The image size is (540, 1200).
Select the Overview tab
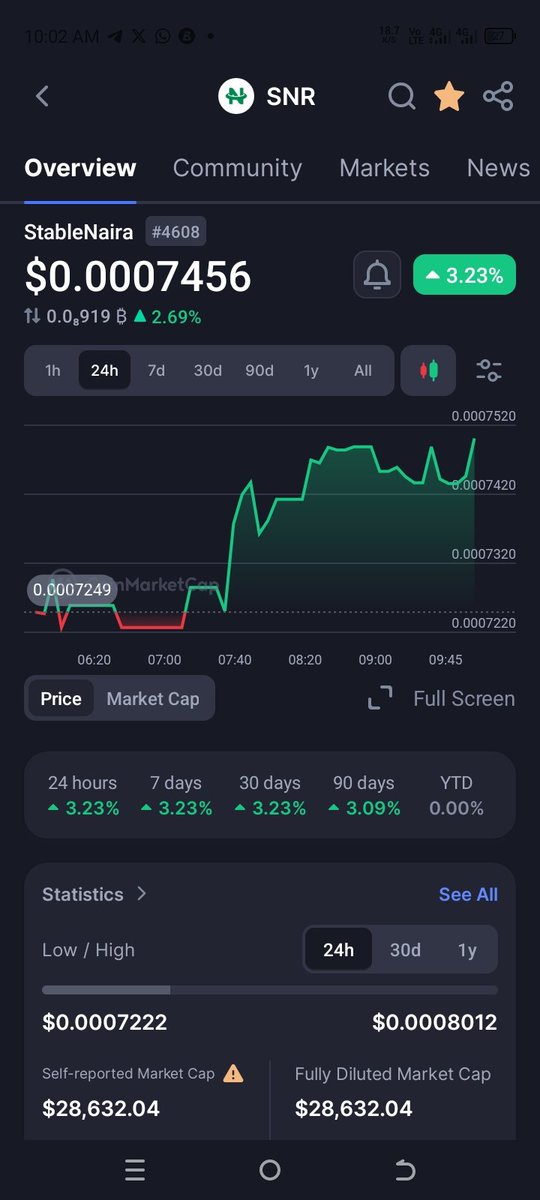80,168
